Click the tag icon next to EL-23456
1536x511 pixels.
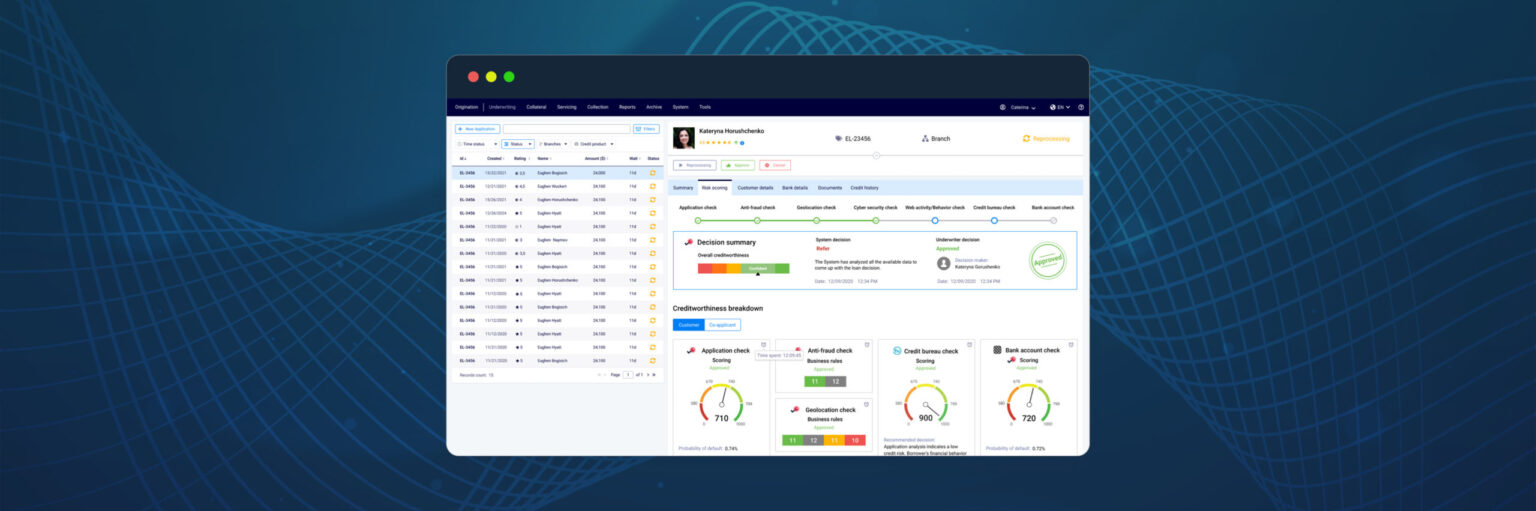coord(838,139)
